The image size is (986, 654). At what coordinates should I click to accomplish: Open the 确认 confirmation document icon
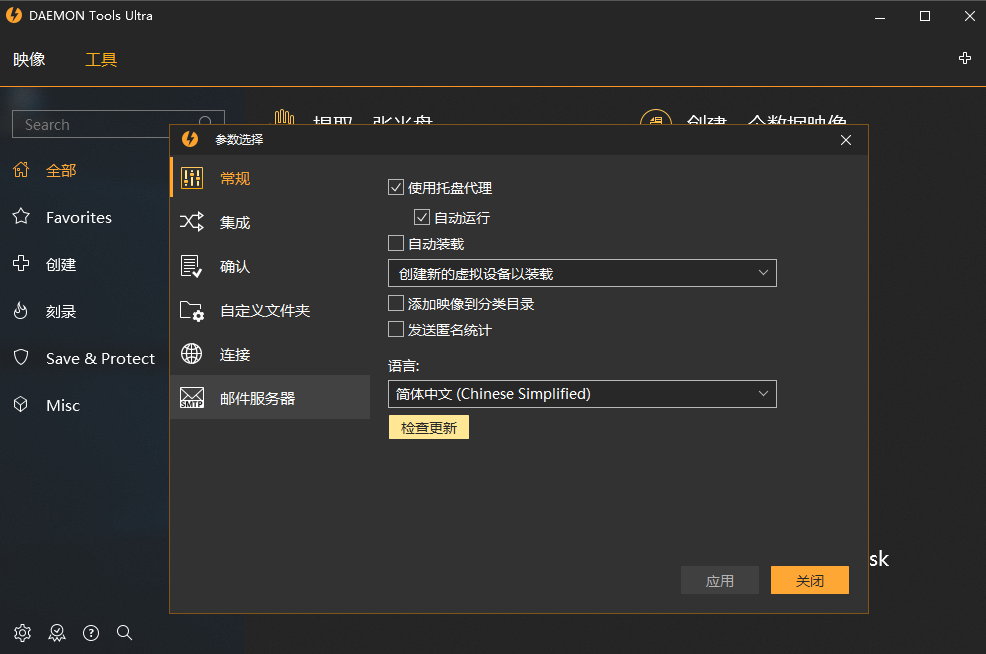191,266
